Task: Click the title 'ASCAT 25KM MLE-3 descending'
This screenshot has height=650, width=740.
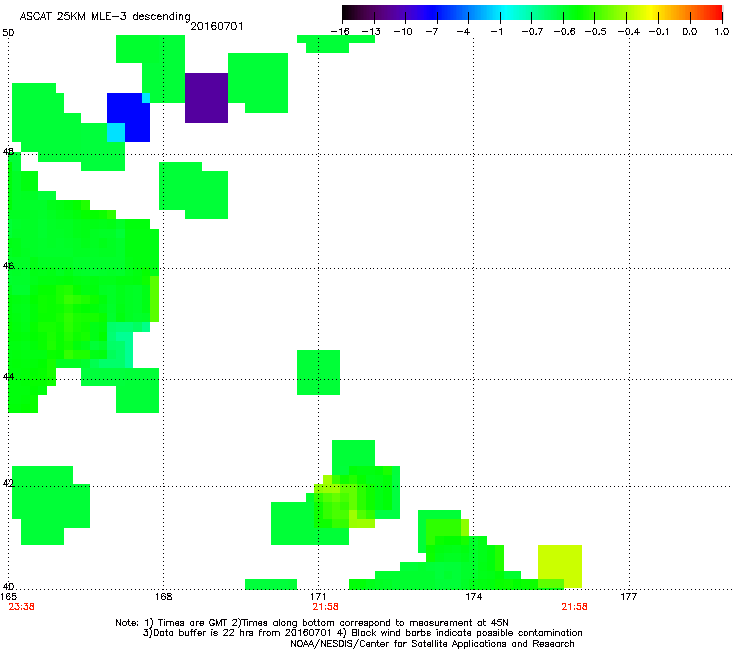Action: [105, 17]
